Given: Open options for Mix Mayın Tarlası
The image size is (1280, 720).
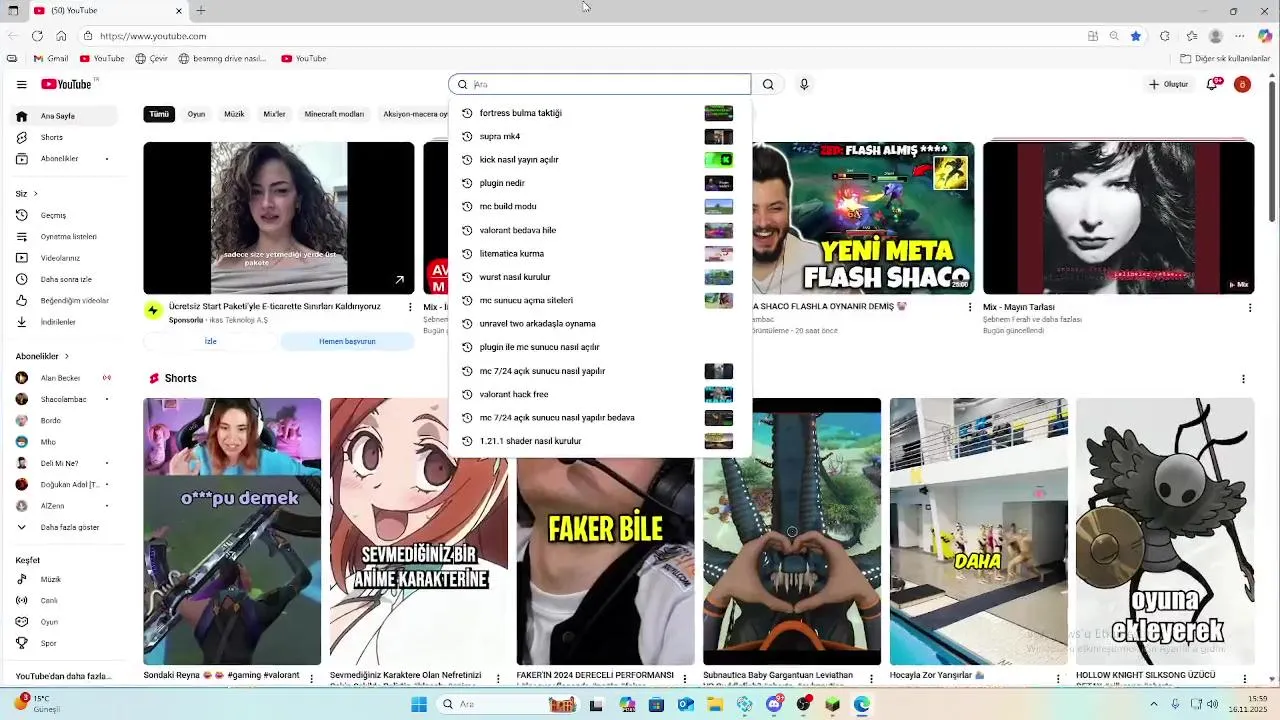Looking at the screenshot, I should 1249,307.
